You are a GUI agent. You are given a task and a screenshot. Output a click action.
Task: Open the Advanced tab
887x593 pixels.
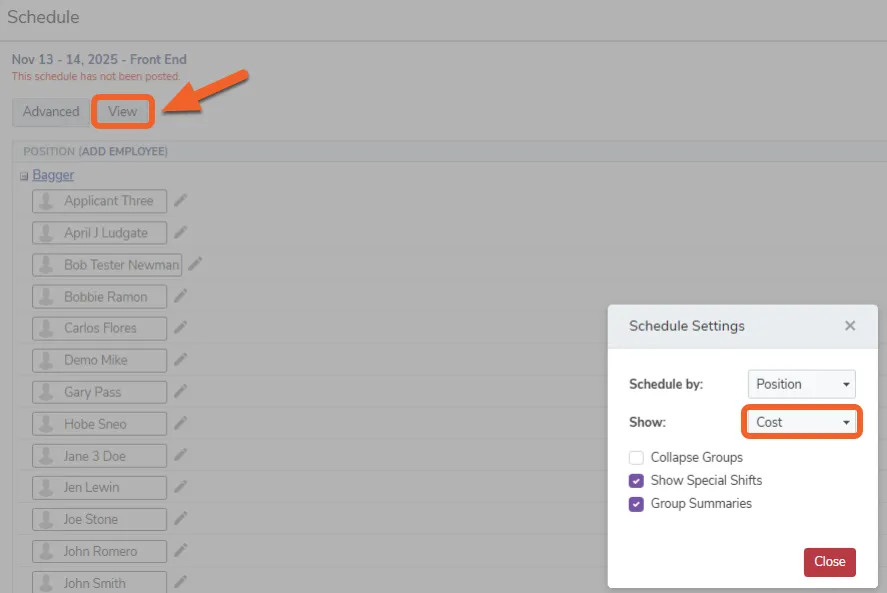[x=51, y=111]
